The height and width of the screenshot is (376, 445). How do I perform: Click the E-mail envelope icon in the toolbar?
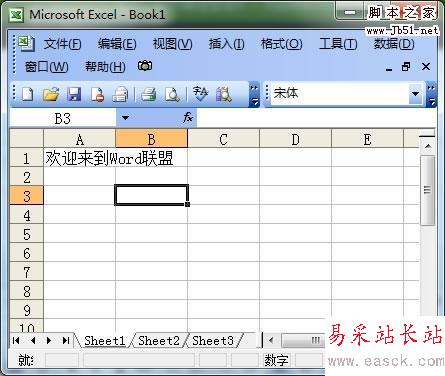[x=120, y=94]
